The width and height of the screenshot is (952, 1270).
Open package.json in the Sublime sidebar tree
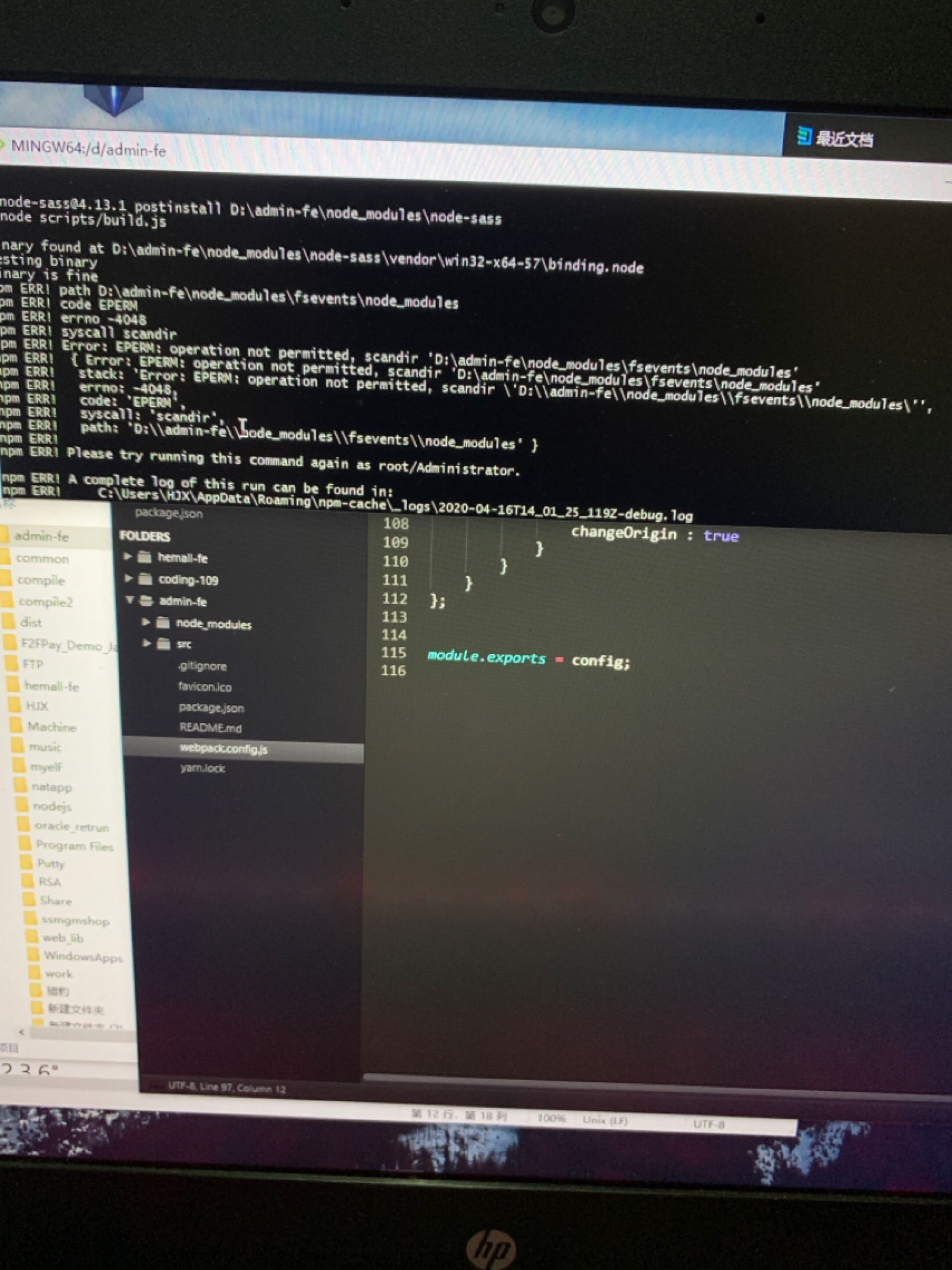pyautogui.click(x=211, y=707)
